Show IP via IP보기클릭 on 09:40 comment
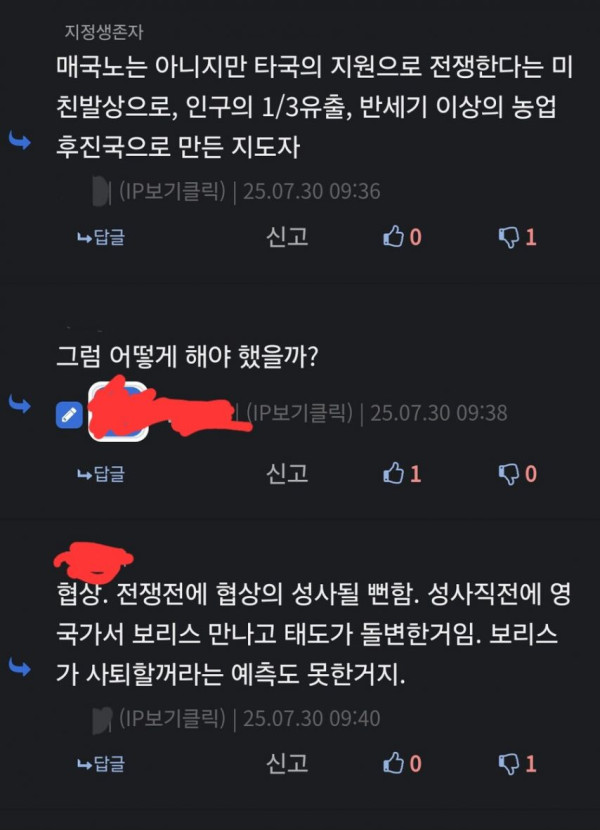Screen dimensions: 600x830 (172, 718)
